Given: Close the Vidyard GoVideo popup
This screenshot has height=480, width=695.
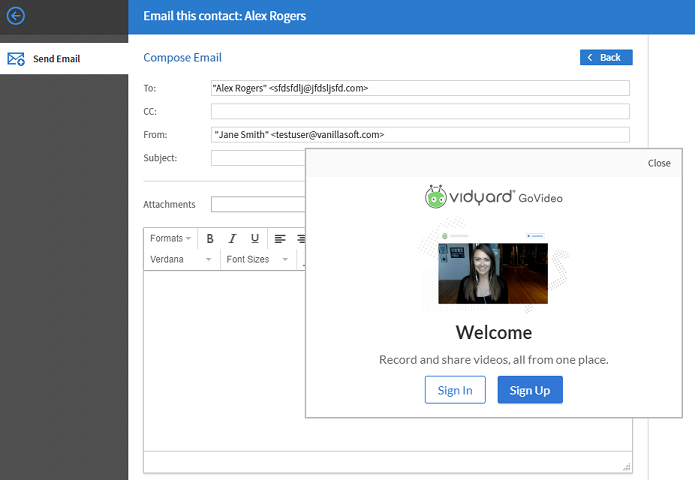Looking at the screenshot, I should (659, 163).
